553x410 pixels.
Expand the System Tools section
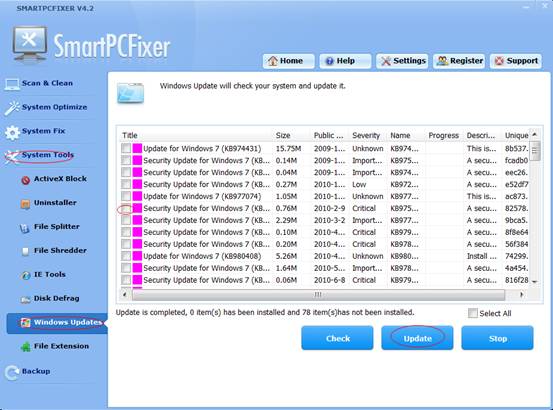pos(40,155)
